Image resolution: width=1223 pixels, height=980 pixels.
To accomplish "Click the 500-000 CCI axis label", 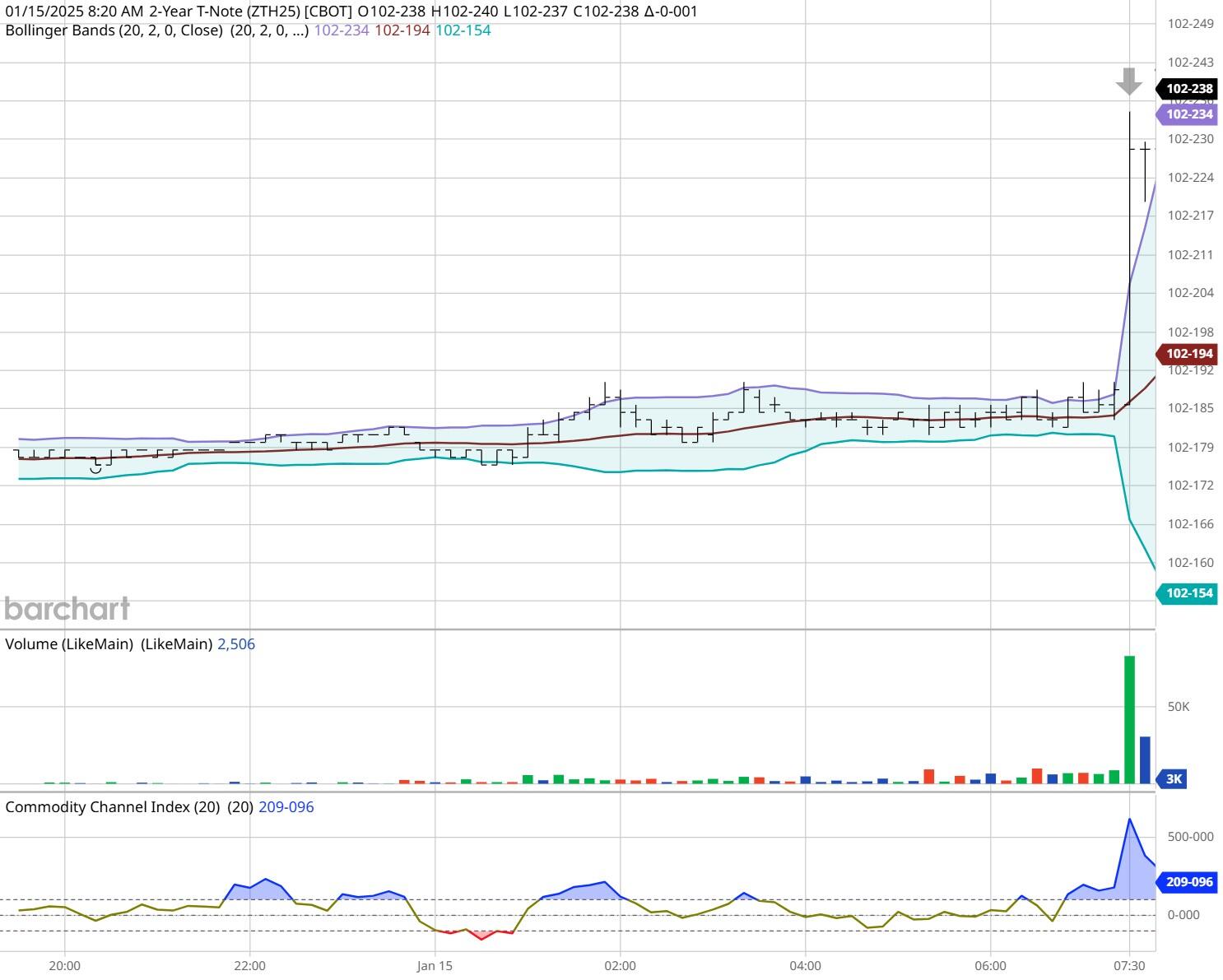I will (x=1191, y=837).
